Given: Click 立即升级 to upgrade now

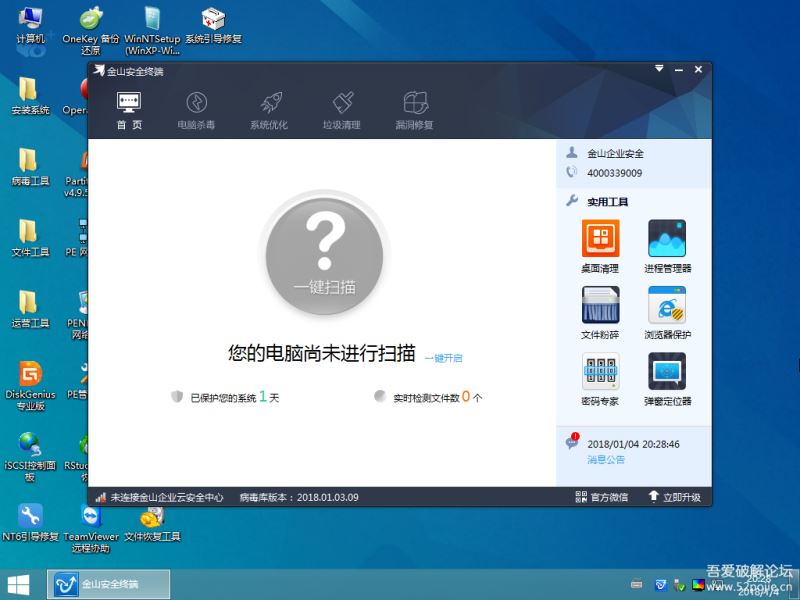Looking at the screenshot, I should pyautogui.click(x=674, y=497).
